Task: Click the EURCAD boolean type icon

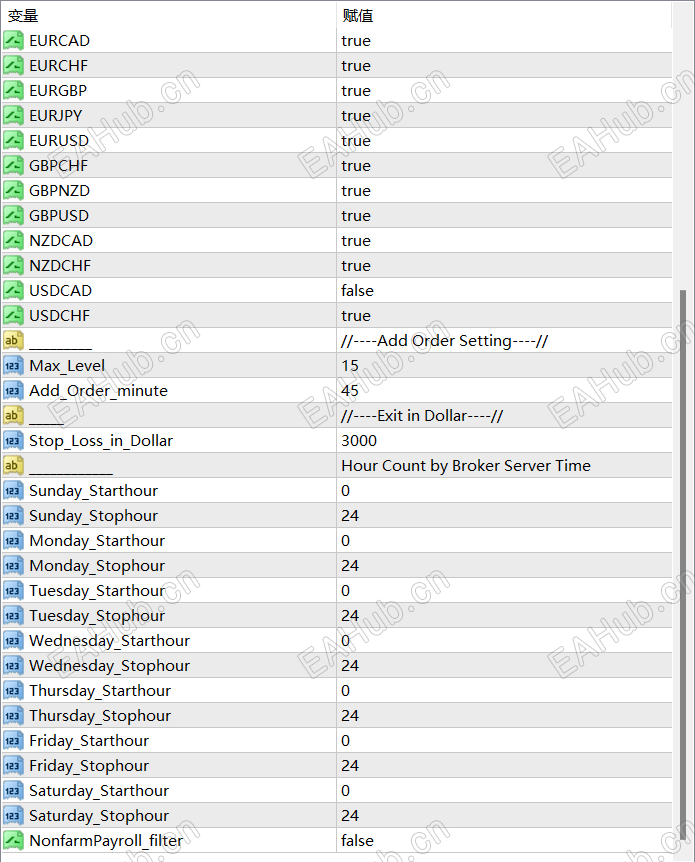Action: pos(13,41)
